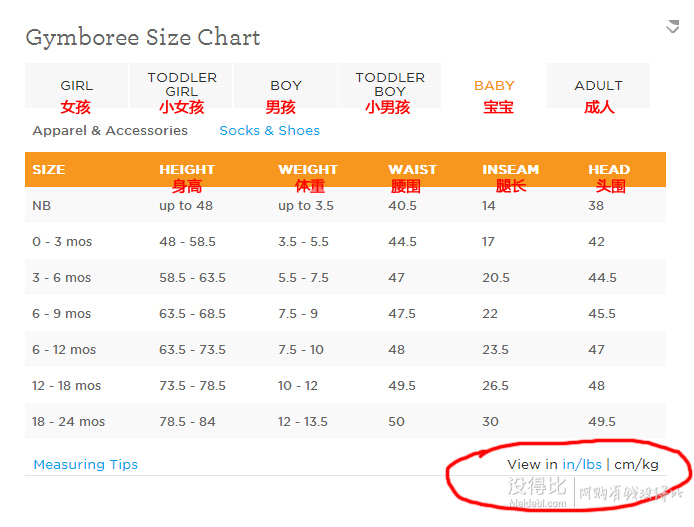
Task: View sizes in in/lbs units
Action: point(582,464)
